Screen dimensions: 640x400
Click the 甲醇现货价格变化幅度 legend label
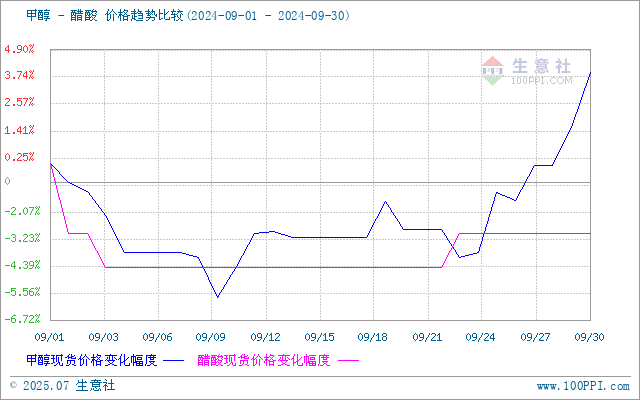92,360
